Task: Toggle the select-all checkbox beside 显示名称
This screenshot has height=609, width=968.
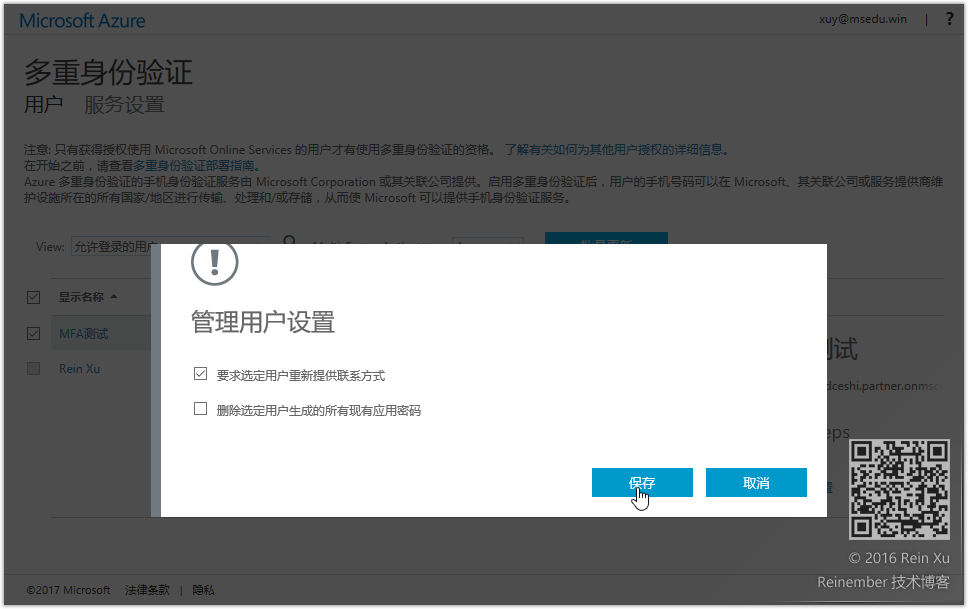Action: pyautogui.click(x=33, y=297)
